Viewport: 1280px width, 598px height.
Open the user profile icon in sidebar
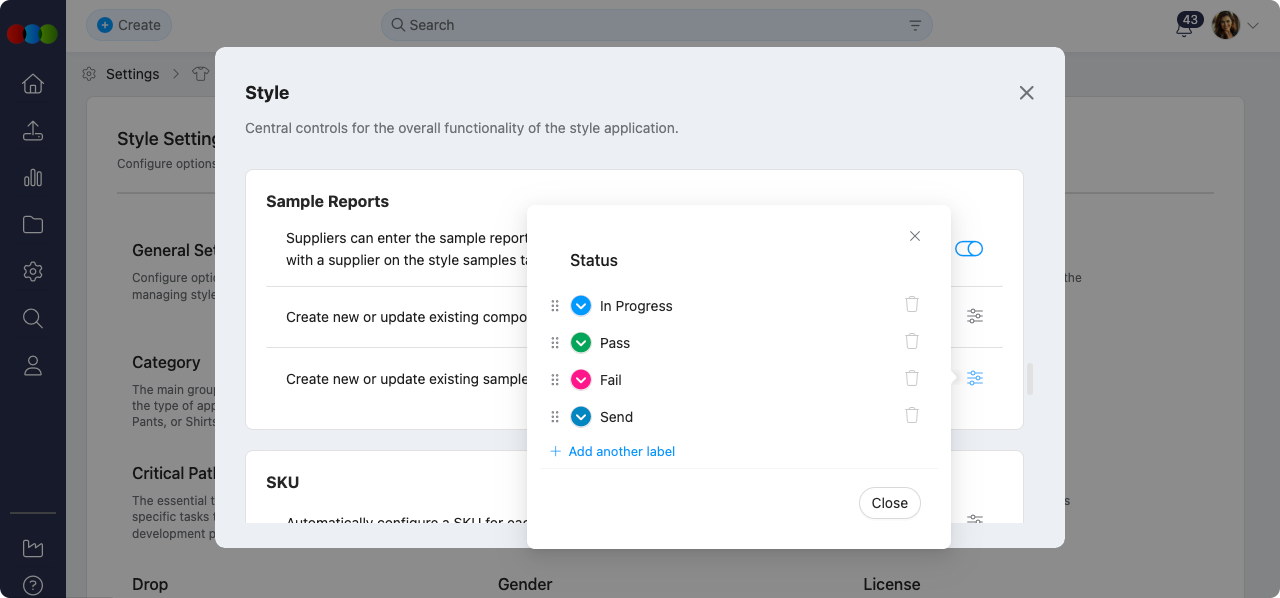32,365
